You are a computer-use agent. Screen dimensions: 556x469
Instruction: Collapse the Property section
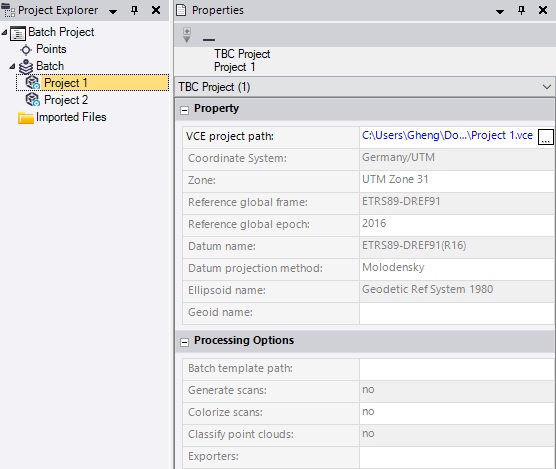tap(184, 110)
